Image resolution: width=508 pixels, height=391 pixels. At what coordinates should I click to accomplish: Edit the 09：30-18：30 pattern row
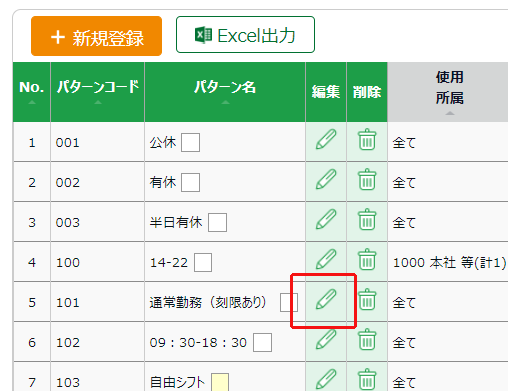[326, 339]
